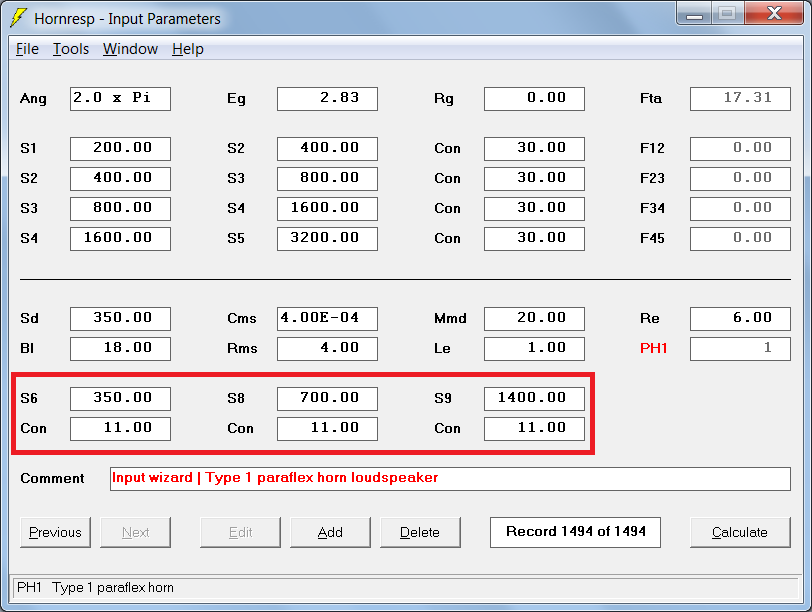Click the Delete record button
The width and height of the screenshot is (812, 612).
(420, 532)
